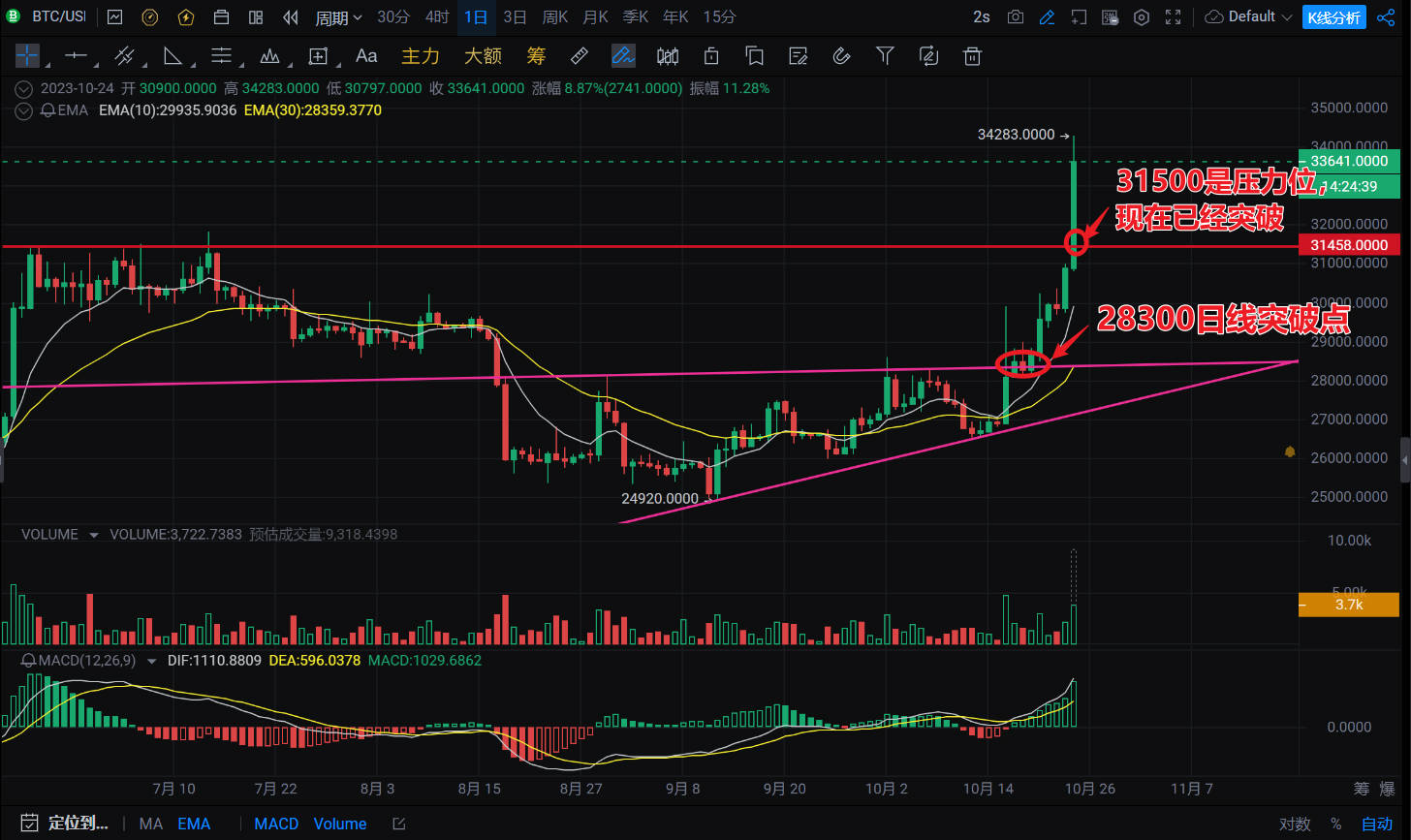The width and height of the screenshot is (1411, 840).
Task: Select the wave pattern tool
Action: 269,55
